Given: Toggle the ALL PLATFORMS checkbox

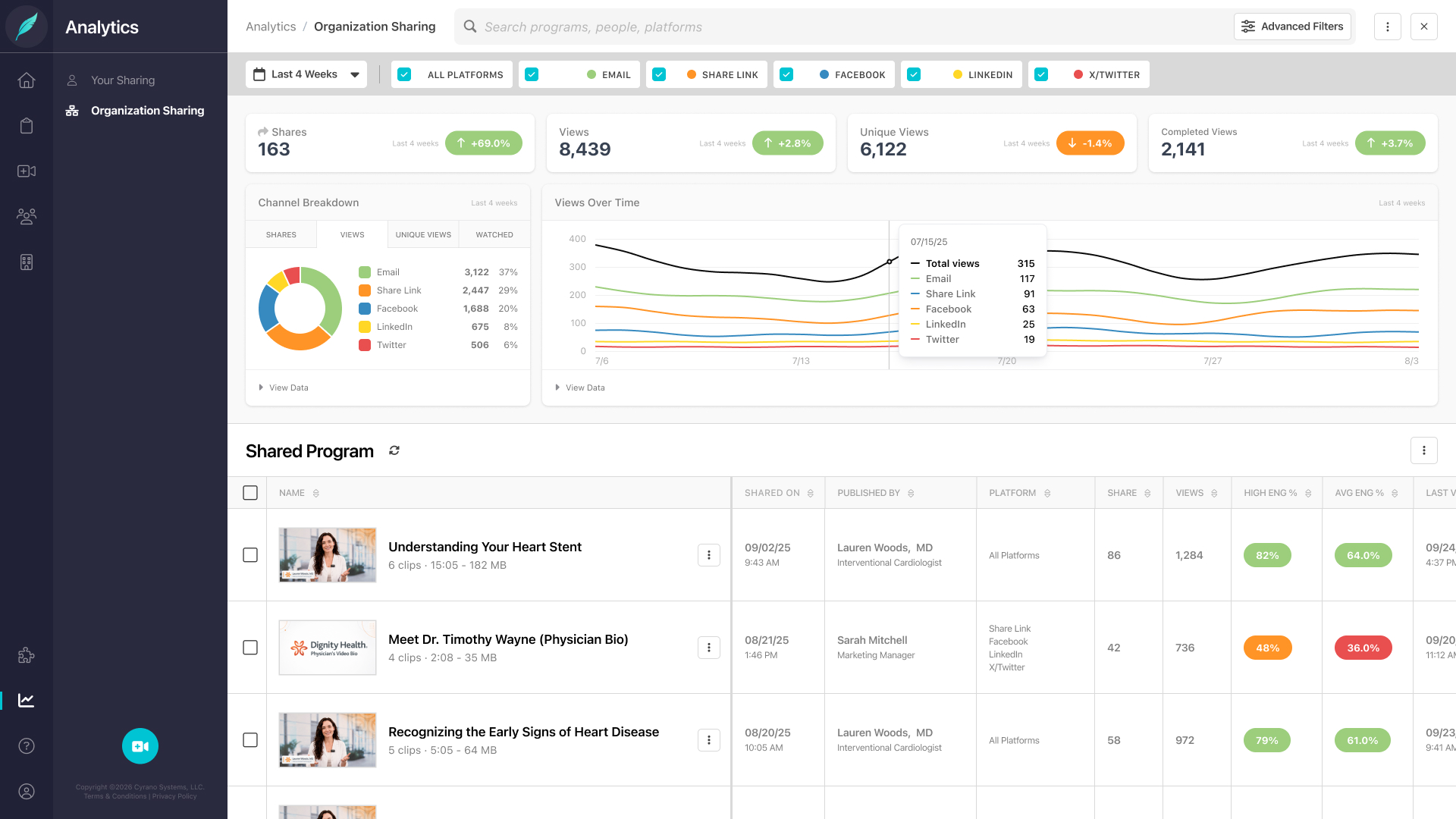Looking at the screenshot, I should [x=404, y=74].
